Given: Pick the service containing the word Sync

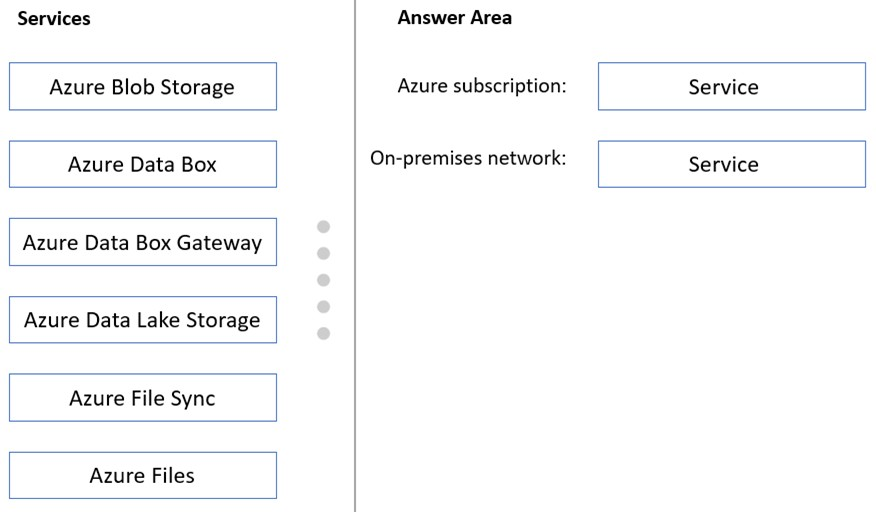Looking at the screenshot, I should [143, 397].
